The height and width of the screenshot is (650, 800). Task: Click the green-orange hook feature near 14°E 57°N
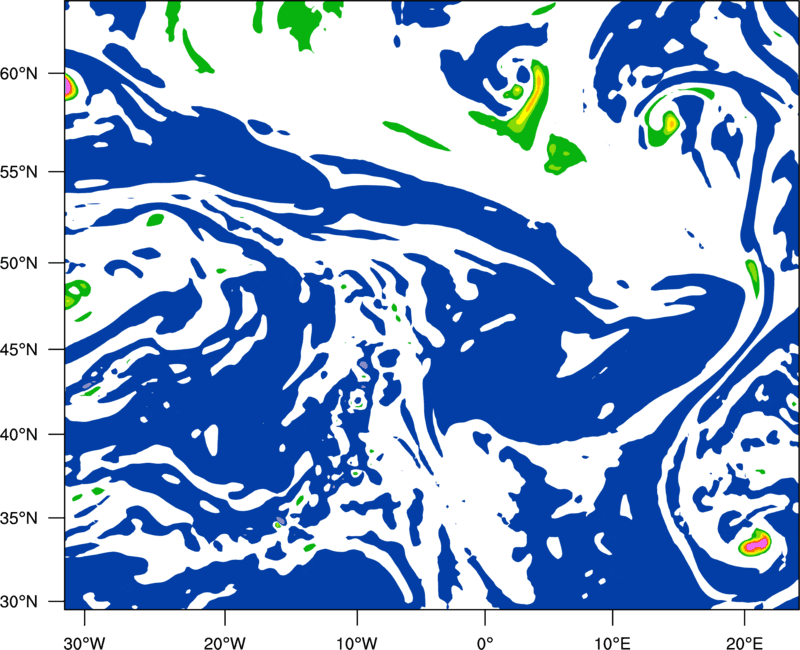tap(663, 122)
